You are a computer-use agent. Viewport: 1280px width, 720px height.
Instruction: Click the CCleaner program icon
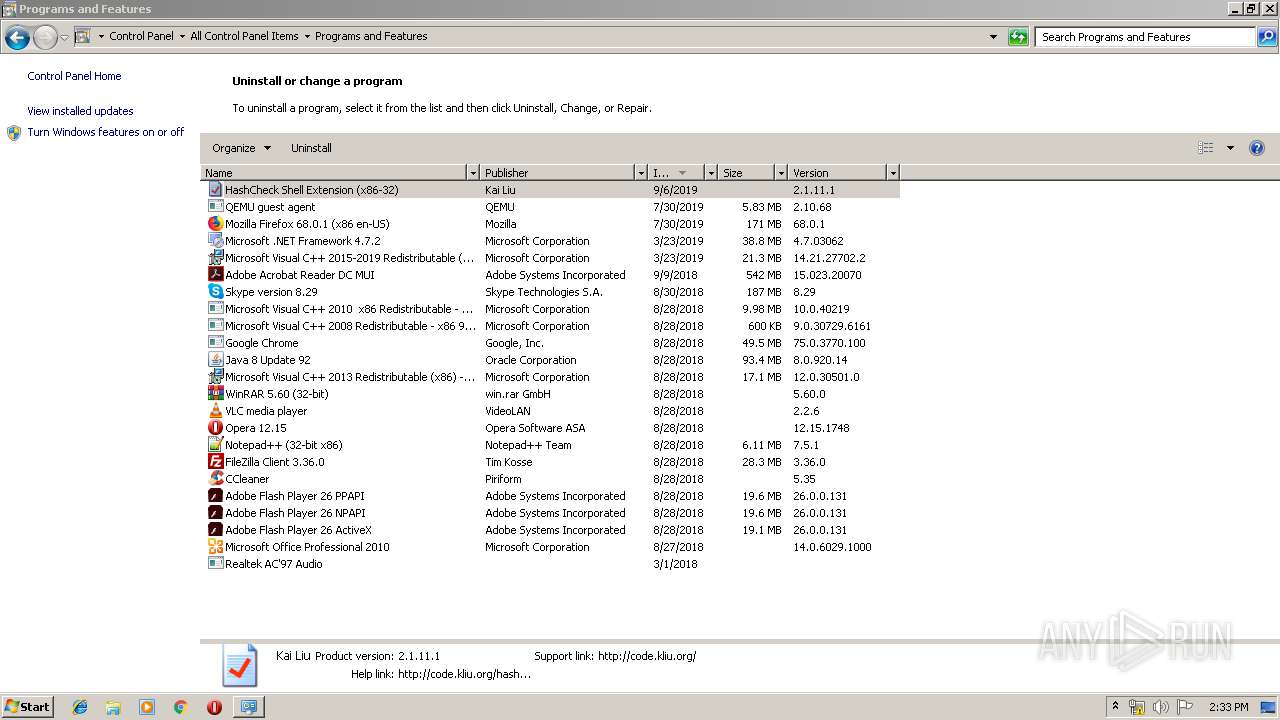tap(215, 478)
